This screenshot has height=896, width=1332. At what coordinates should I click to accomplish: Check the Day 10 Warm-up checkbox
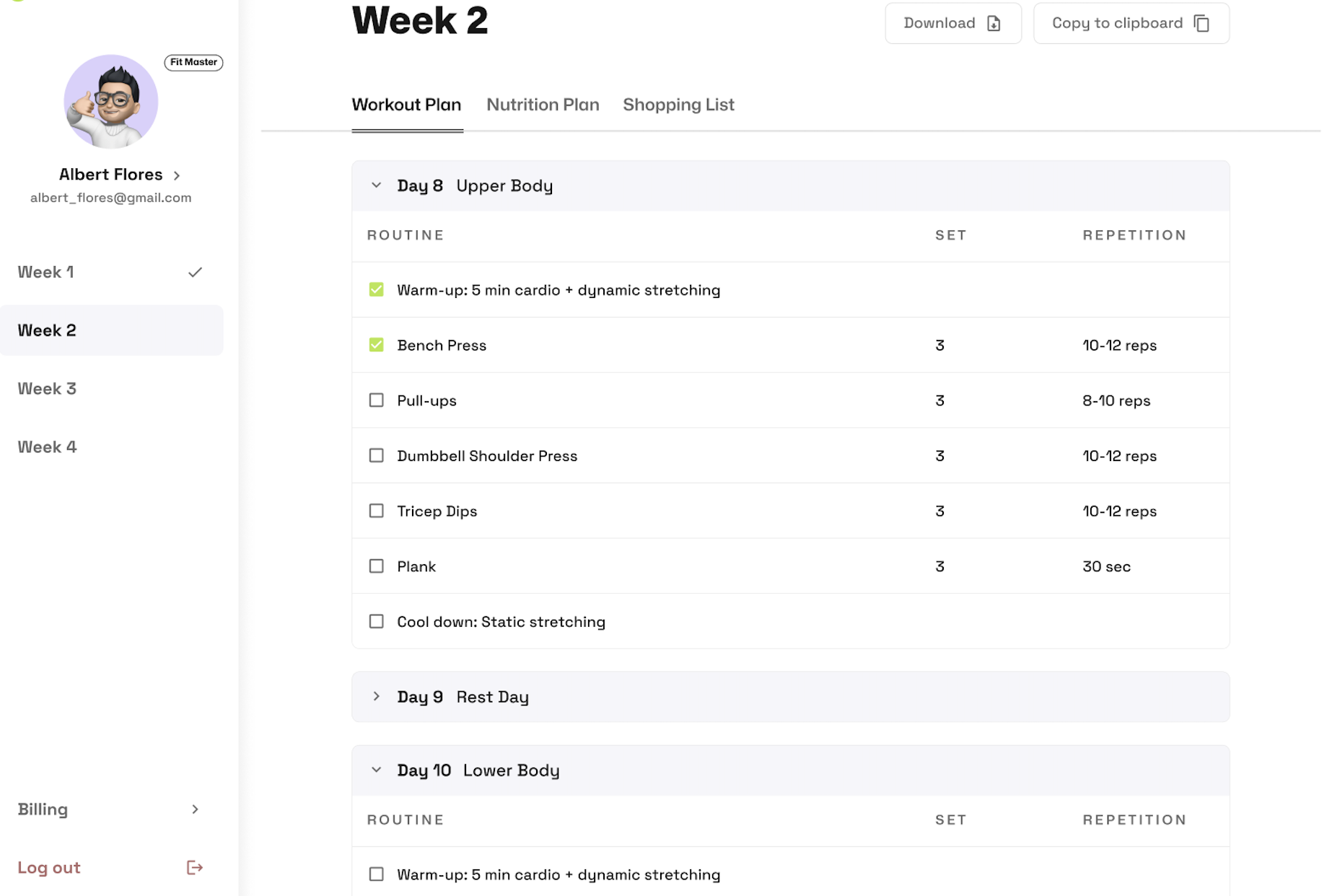pos(376,874)
